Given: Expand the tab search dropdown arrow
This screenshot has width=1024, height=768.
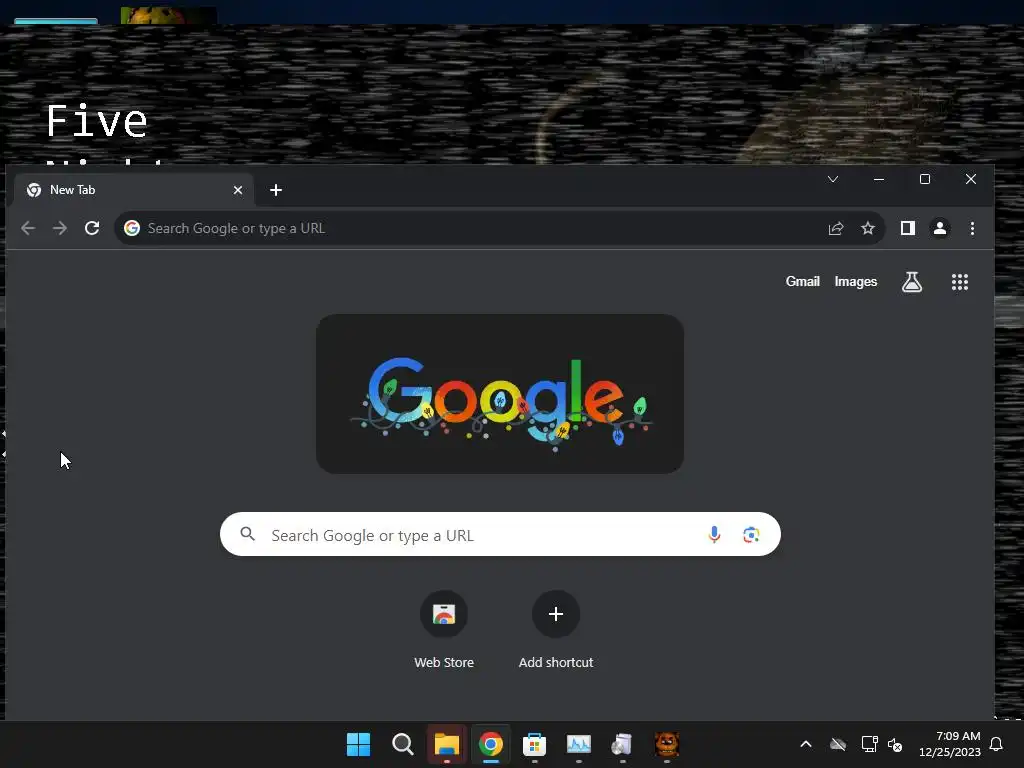Looking at the screenshot, I should [x=833, y=179].
